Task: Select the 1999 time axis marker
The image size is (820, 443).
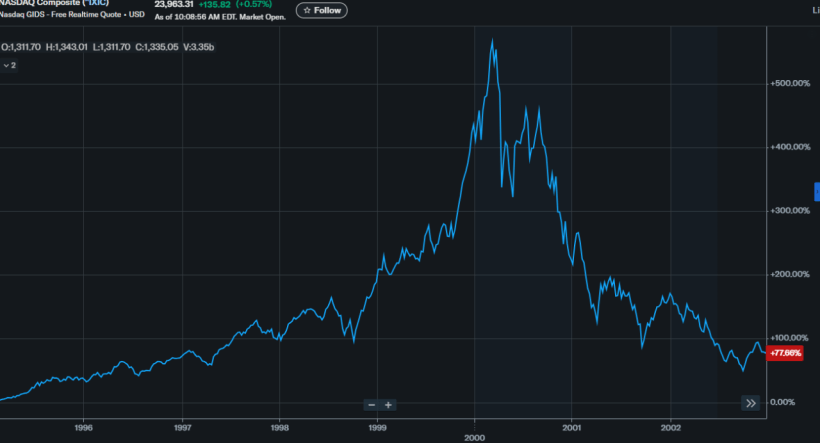Action: tap(377, 426)
